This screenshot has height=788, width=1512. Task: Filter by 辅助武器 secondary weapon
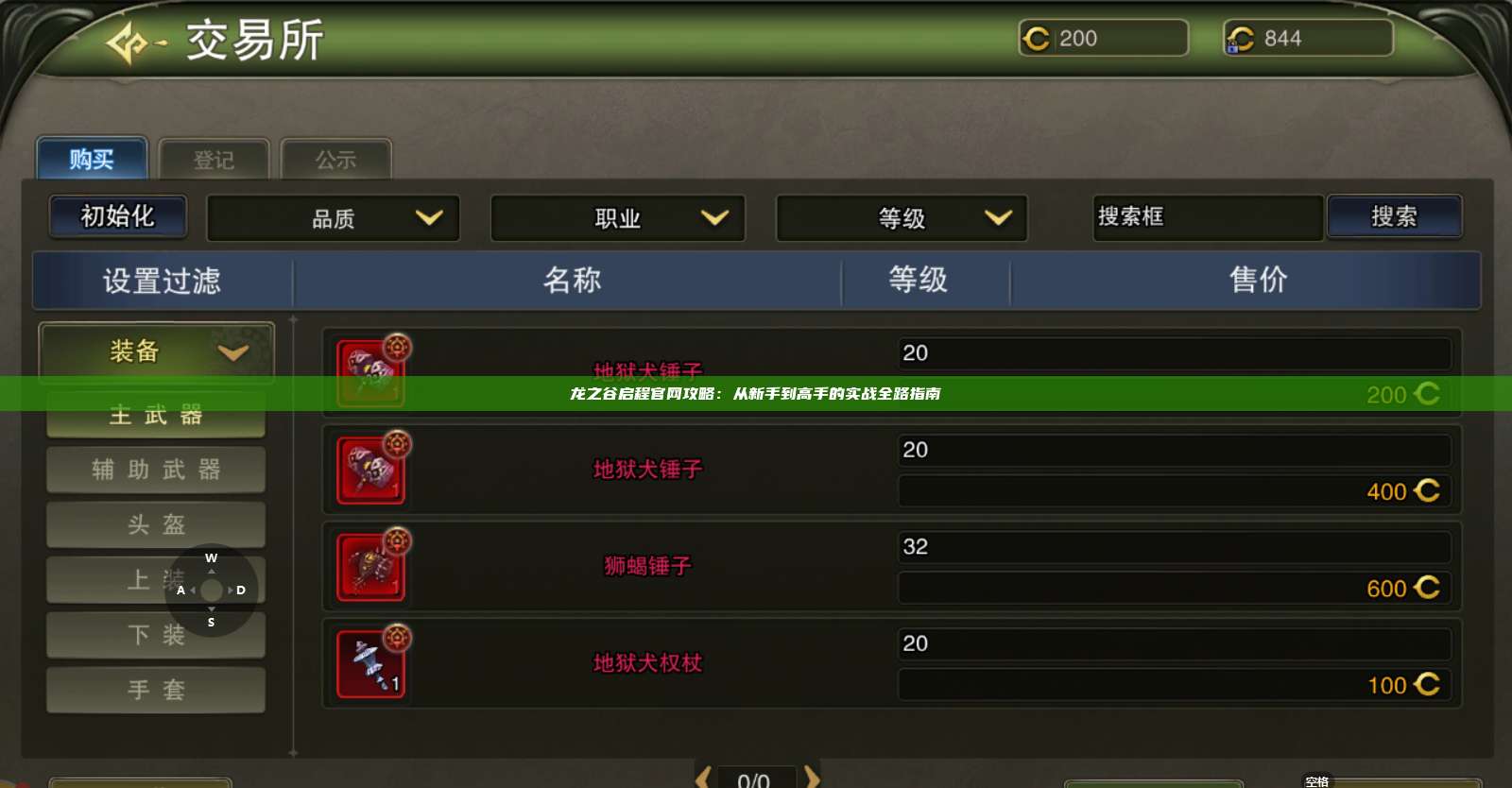[156, 470]
